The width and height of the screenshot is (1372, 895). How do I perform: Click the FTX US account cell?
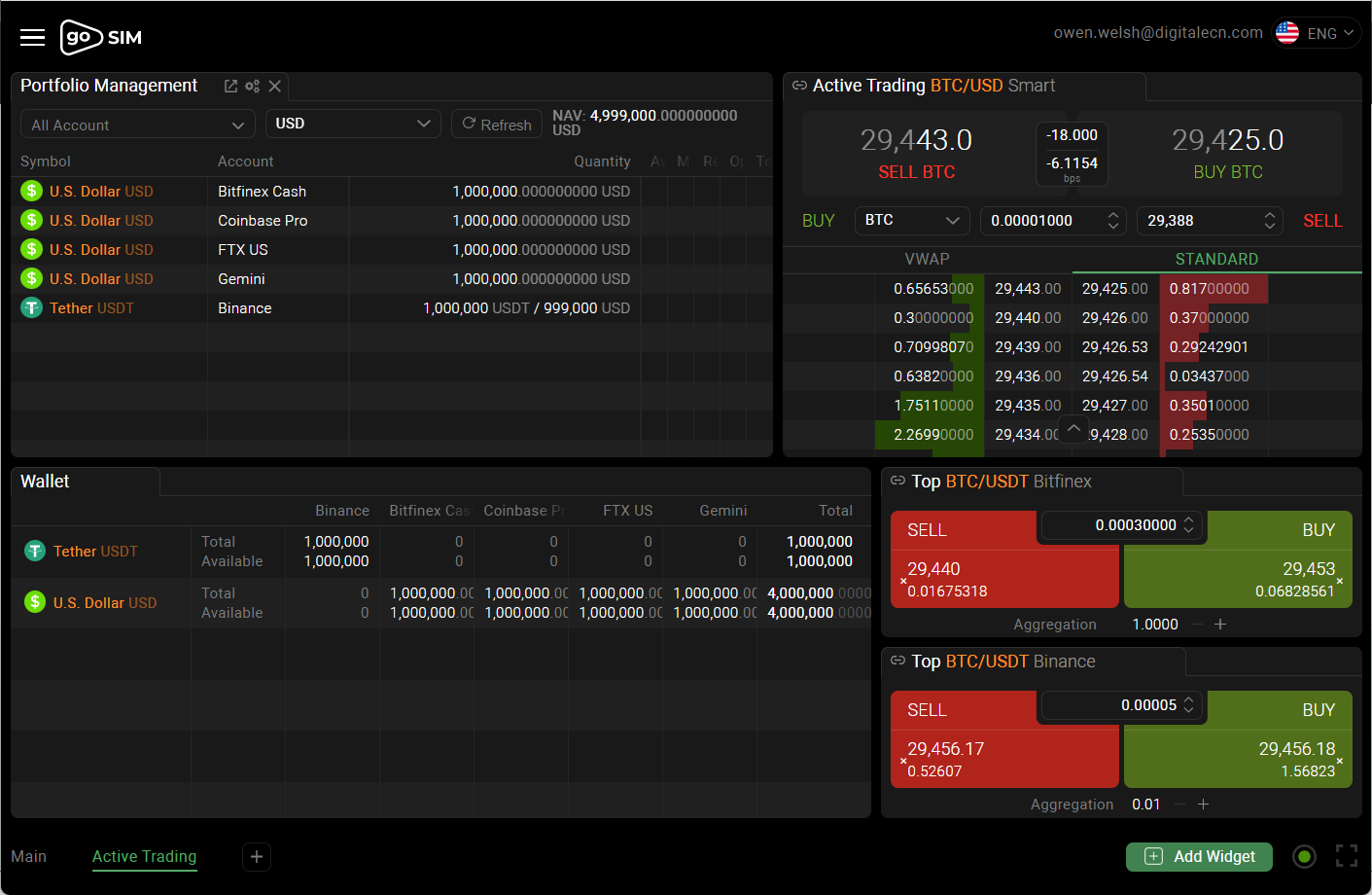click(x=243, y=249)
